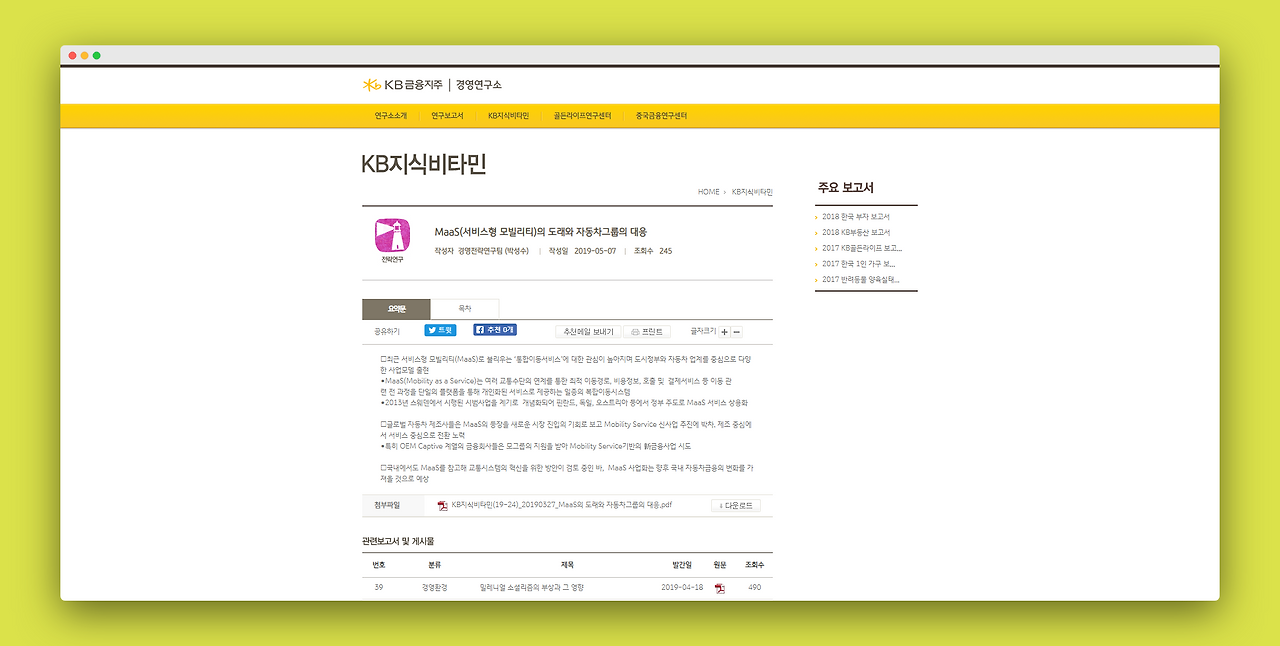The height and width of the screenshot is (646, 1280).
Task: Open the attached KB지식비타민(19-24) pdf file
Action: click(561, 505)
